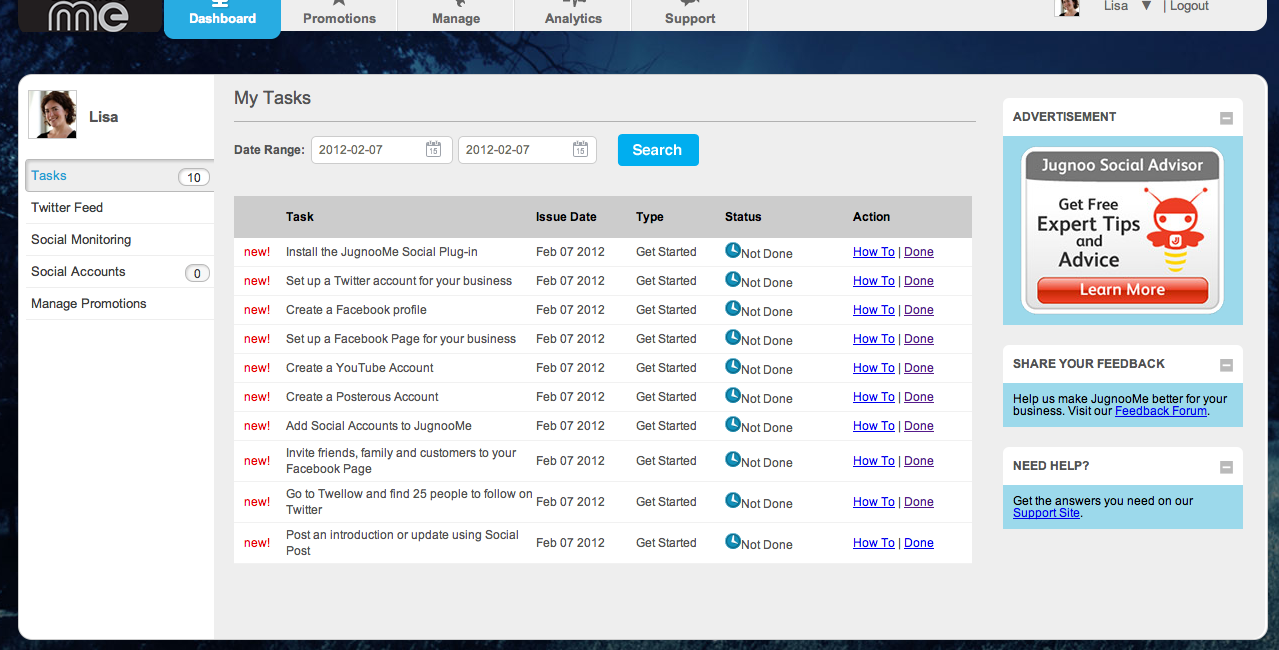
Task: Open calendar picker for end date
Action: click(x=580, y=149)
